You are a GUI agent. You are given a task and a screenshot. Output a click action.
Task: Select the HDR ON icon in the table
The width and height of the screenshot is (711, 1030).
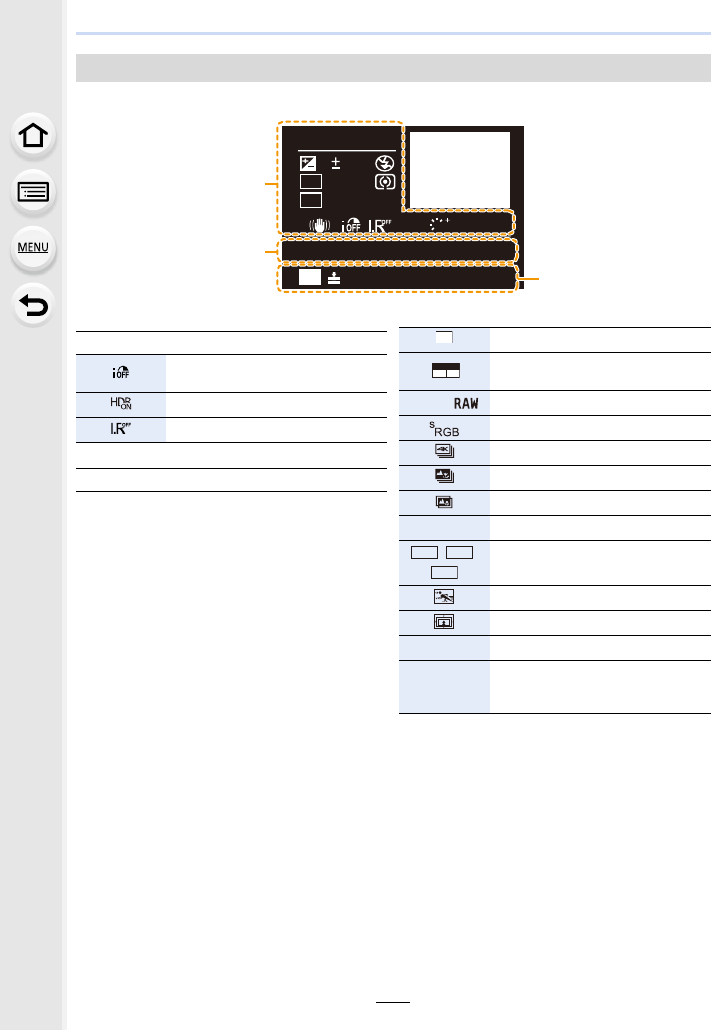[121, 403]
